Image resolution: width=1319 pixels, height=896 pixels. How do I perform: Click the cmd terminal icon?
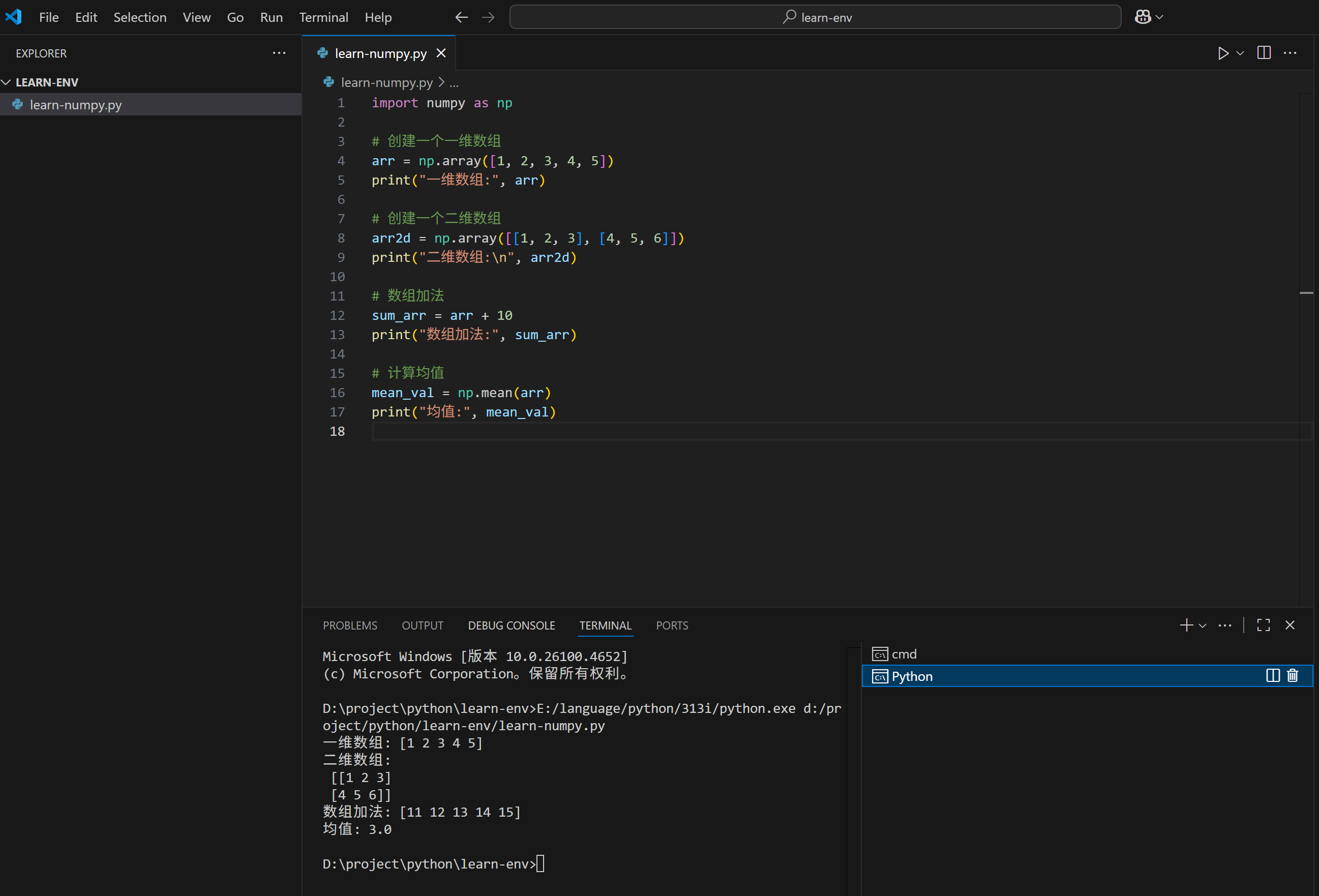pyautogui.click(x=880, y=654)
